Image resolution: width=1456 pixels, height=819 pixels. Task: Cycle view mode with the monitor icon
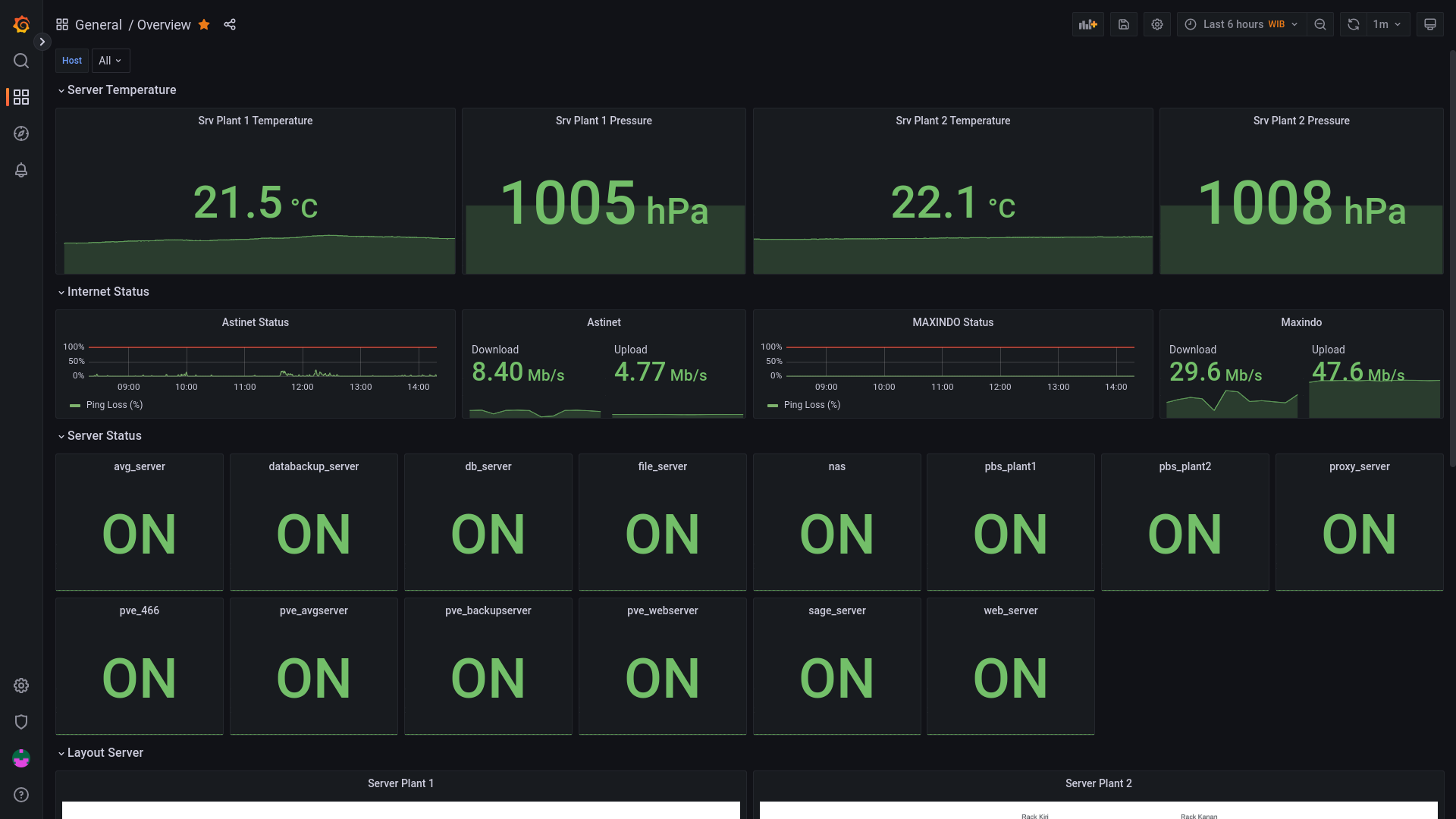(1430, 24)
